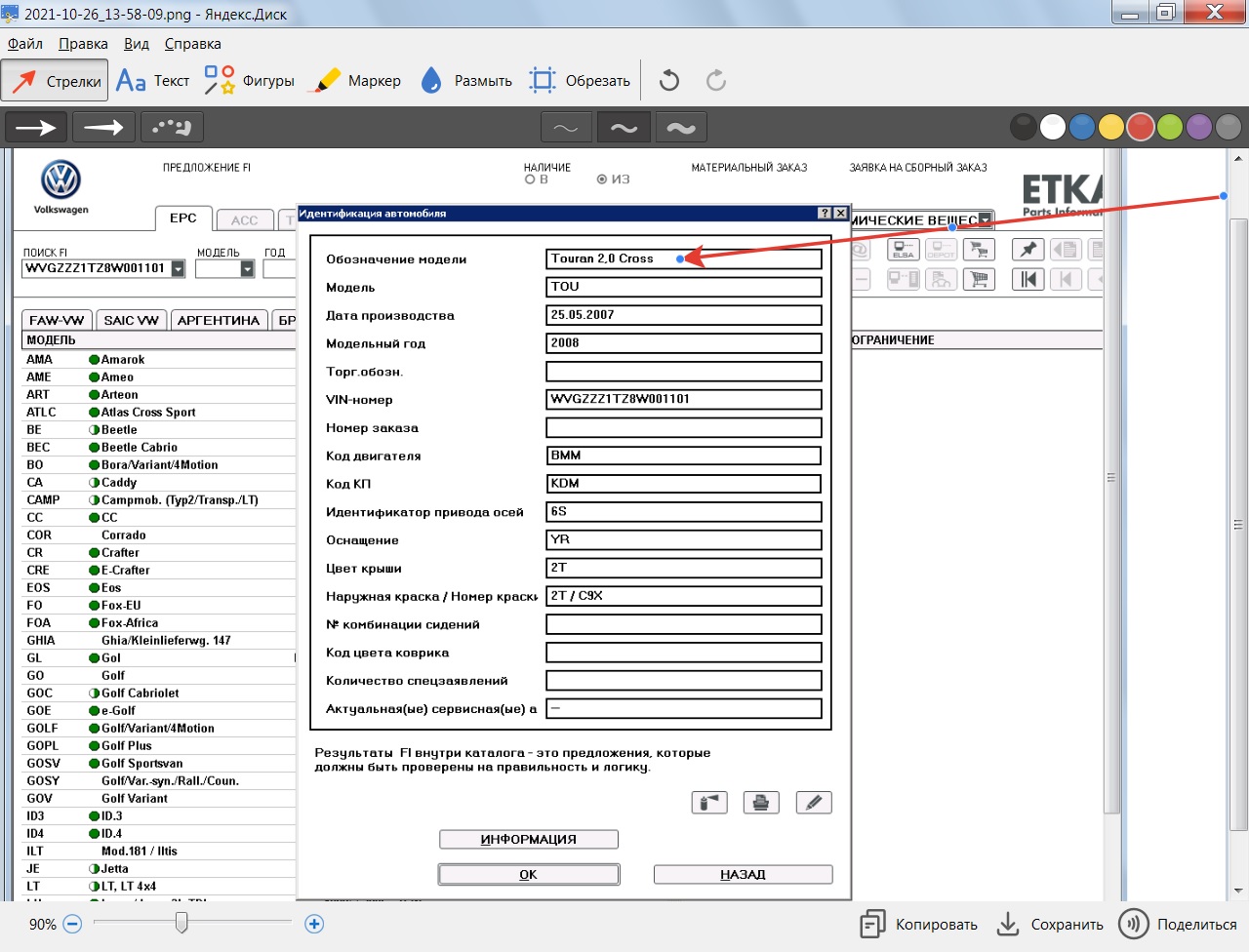Image resolution: width=1249 pixels, height=952 pixels.
Task: Choose the green color swatch
Action: click(x=1170, y=127)
